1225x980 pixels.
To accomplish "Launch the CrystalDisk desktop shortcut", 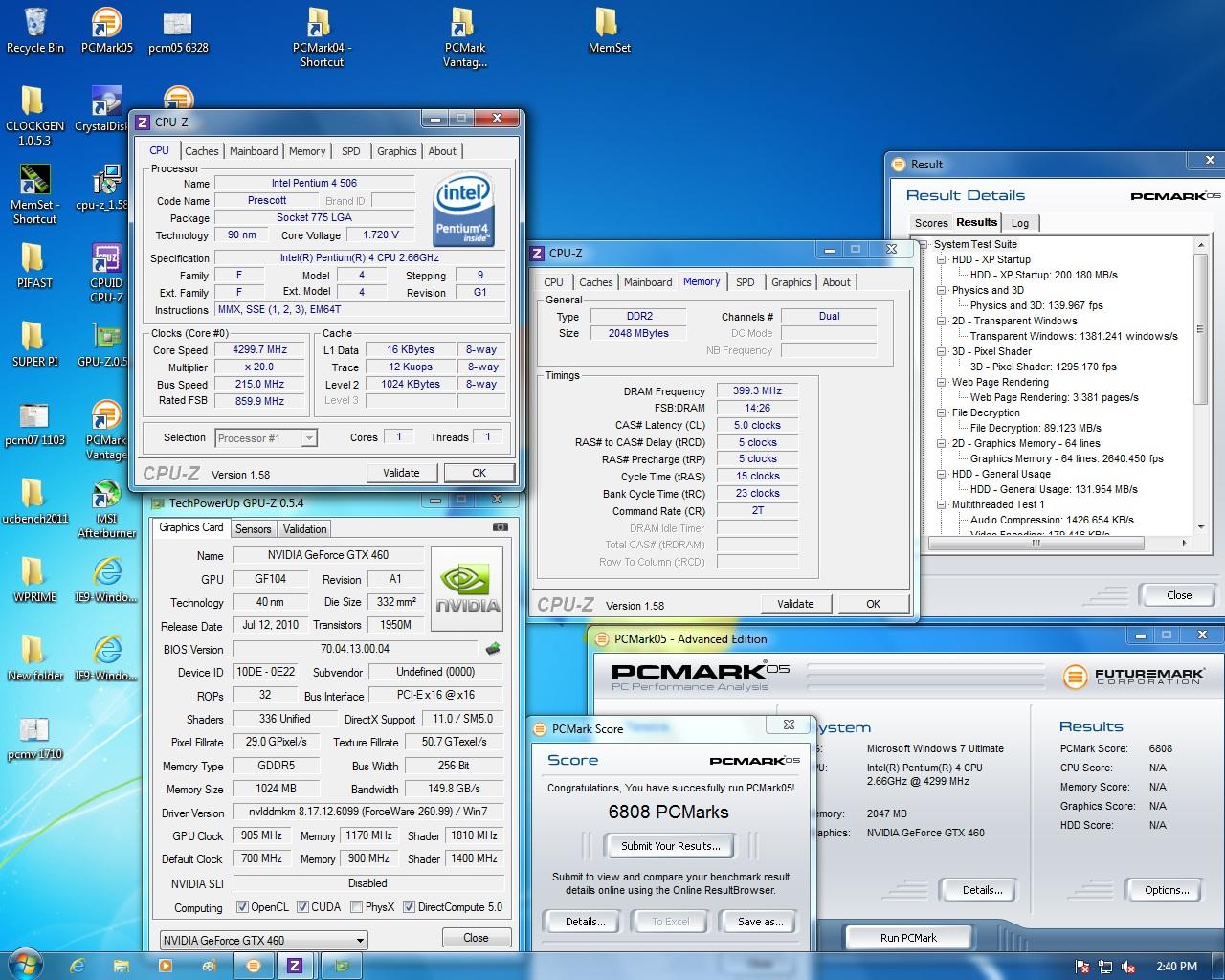I will pyautogui.click(x=103, y=108).
